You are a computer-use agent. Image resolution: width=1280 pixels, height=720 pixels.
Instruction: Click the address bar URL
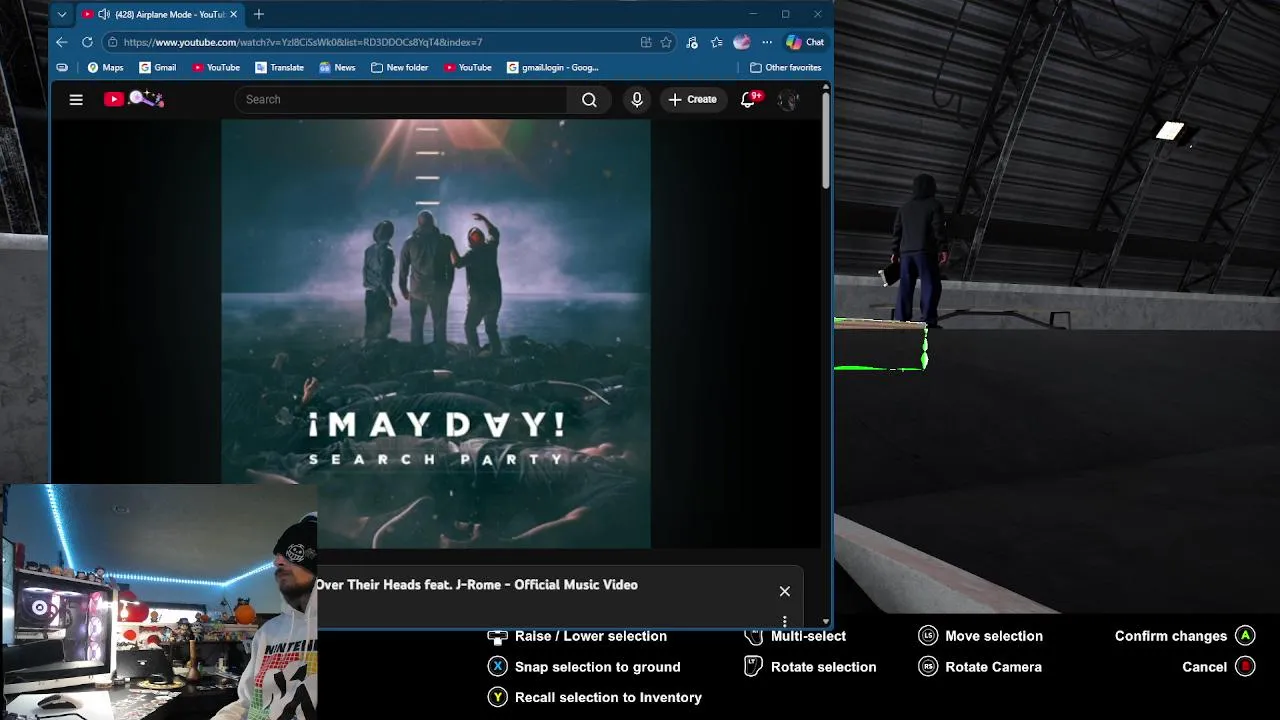pyautogui.click(x=303, y=42)
